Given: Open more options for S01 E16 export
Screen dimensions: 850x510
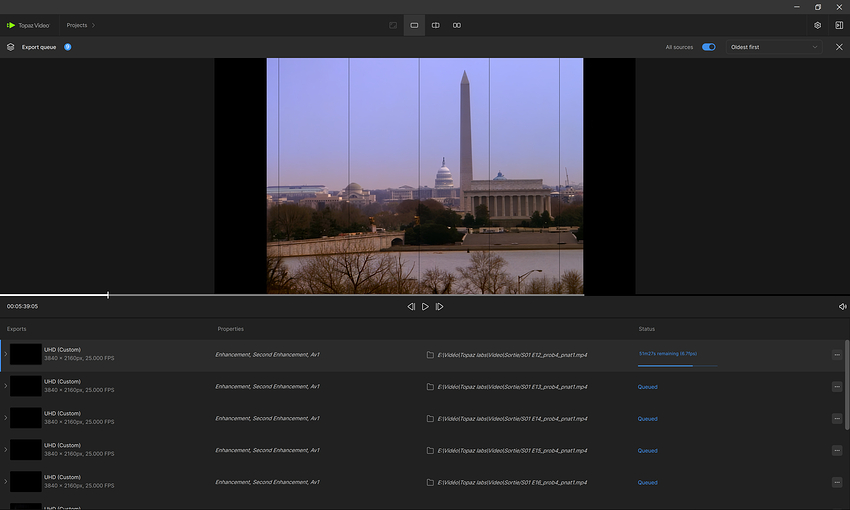Looking at the screenshot, I should (837, 482).
